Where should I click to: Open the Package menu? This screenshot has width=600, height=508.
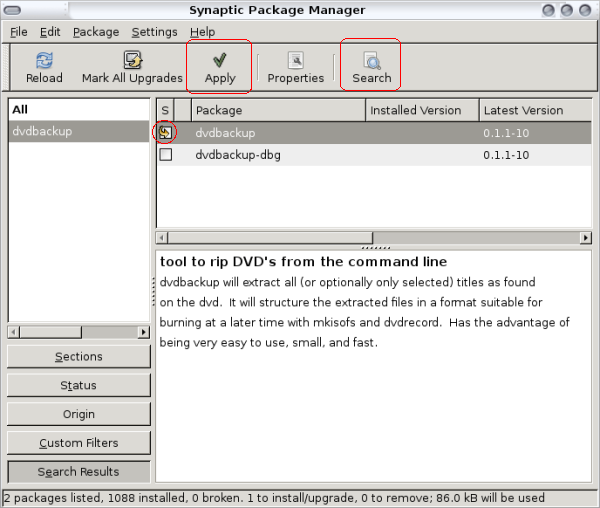[96, 32]
